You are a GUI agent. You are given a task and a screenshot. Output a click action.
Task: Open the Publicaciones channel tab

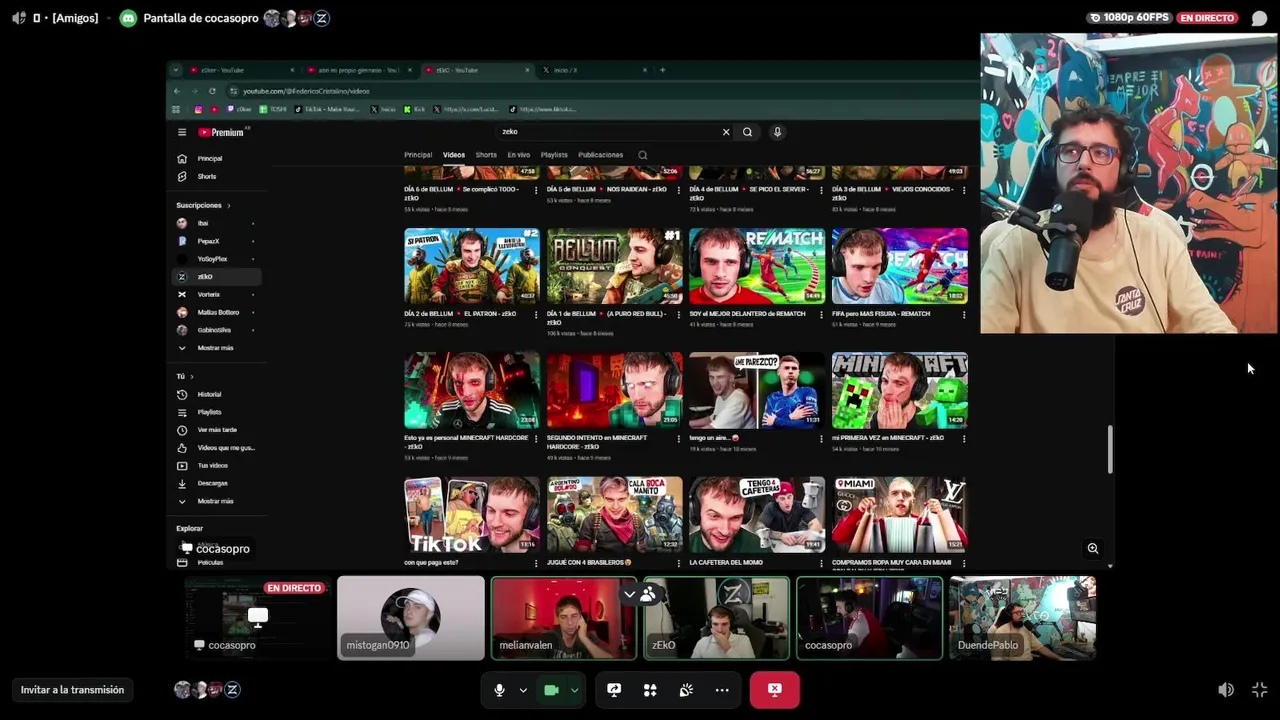[x=600, y=155]
